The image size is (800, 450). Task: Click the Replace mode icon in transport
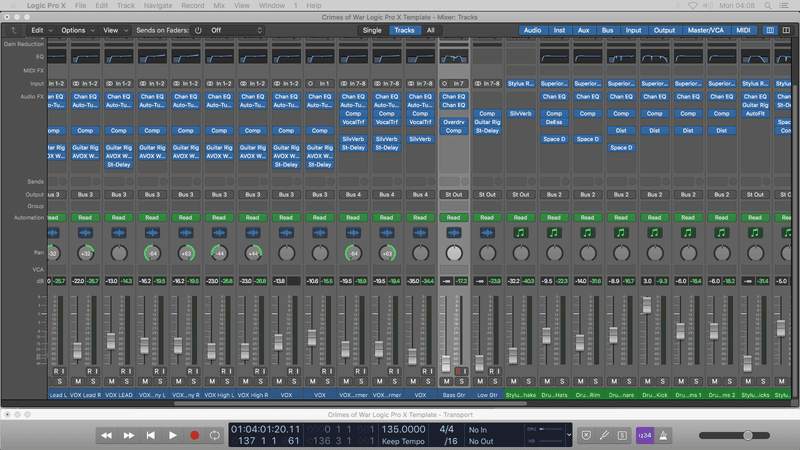click(x=586, y=435)
